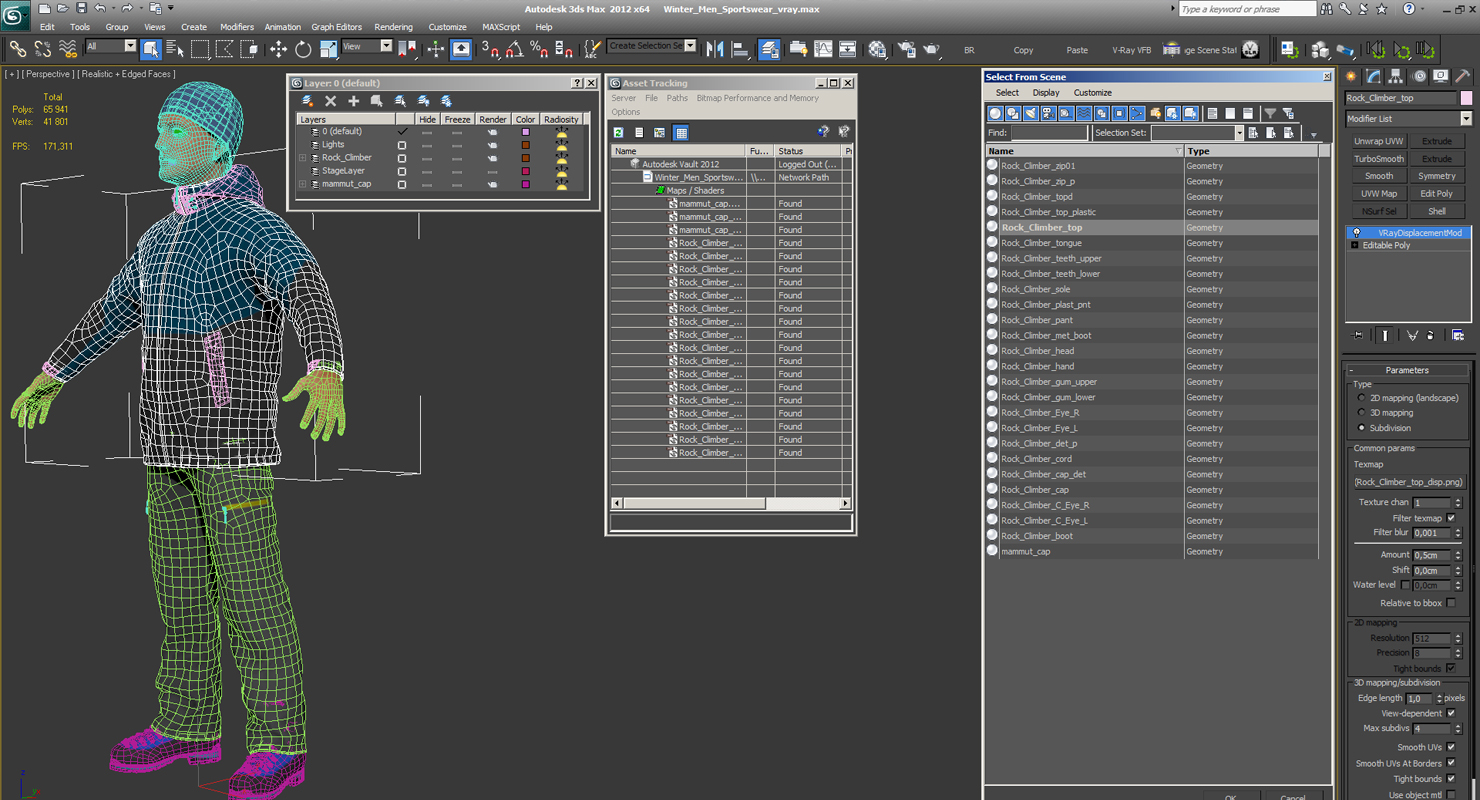Select the Select and Link tool
Viewport: 1480px width, 800px height.
(x=18, y=48)
